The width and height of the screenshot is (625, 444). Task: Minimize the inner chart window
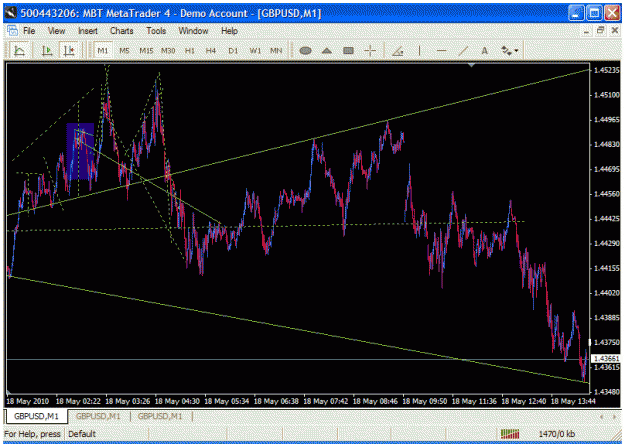pos(586,31)
